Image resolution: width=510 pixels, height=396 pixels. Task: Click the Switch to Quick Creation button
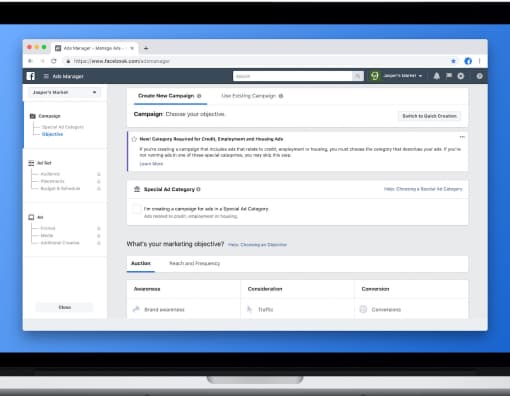429,116
